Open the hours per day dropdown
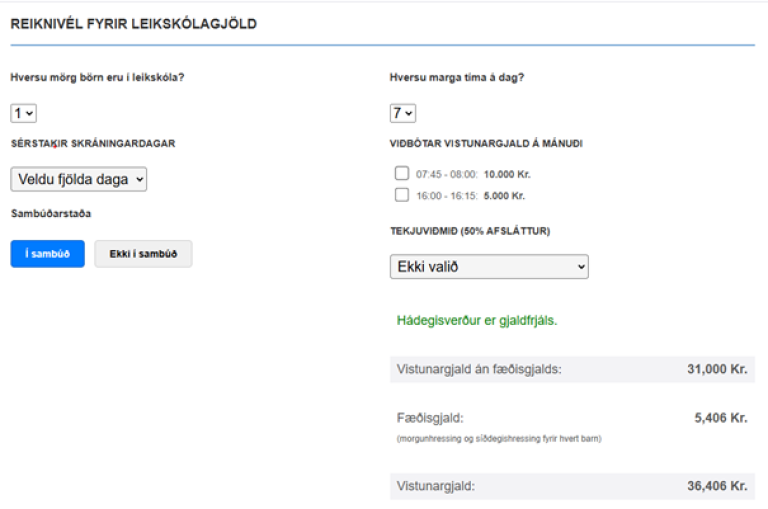The image size is (768, 509). (402, 114)
